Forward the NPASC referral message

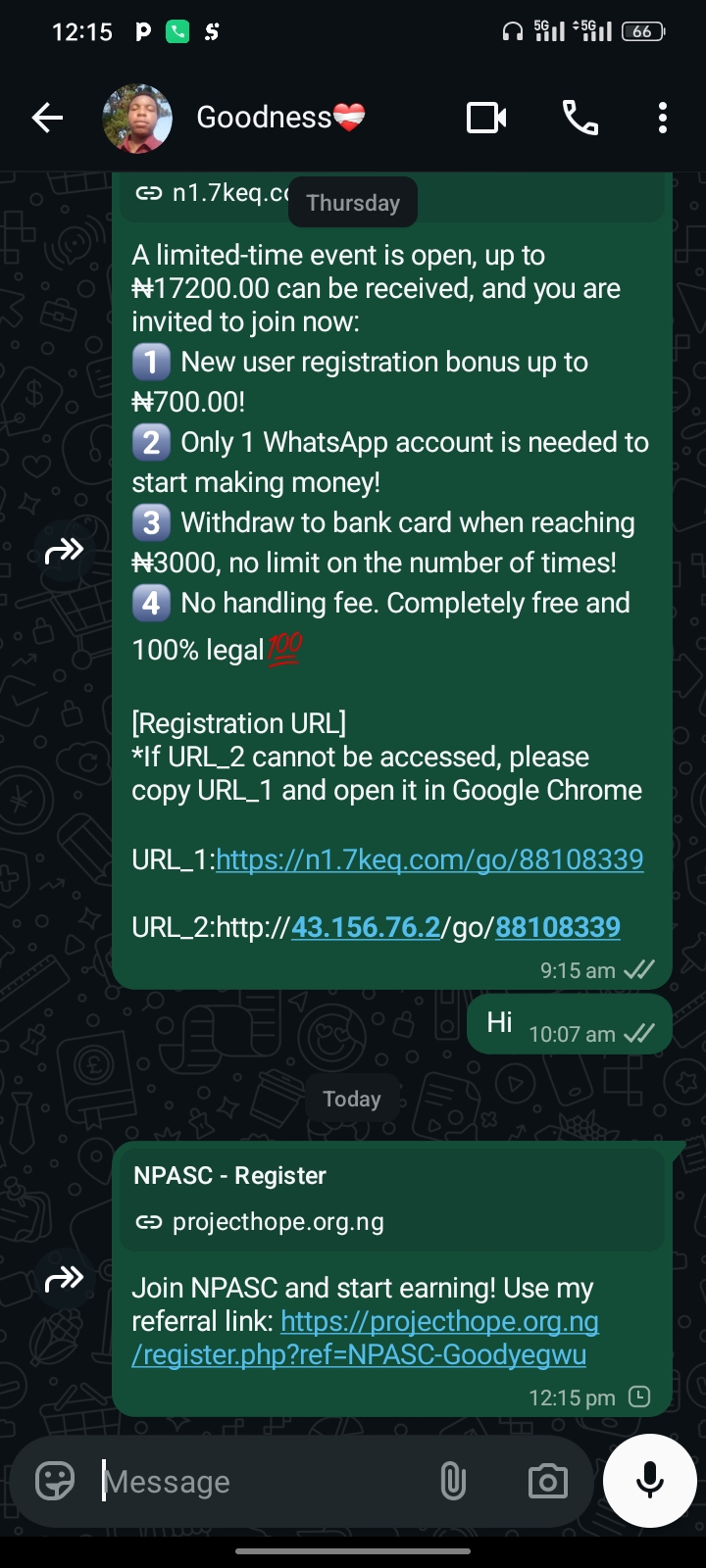pyautogui.click(x=65, y=1279)
